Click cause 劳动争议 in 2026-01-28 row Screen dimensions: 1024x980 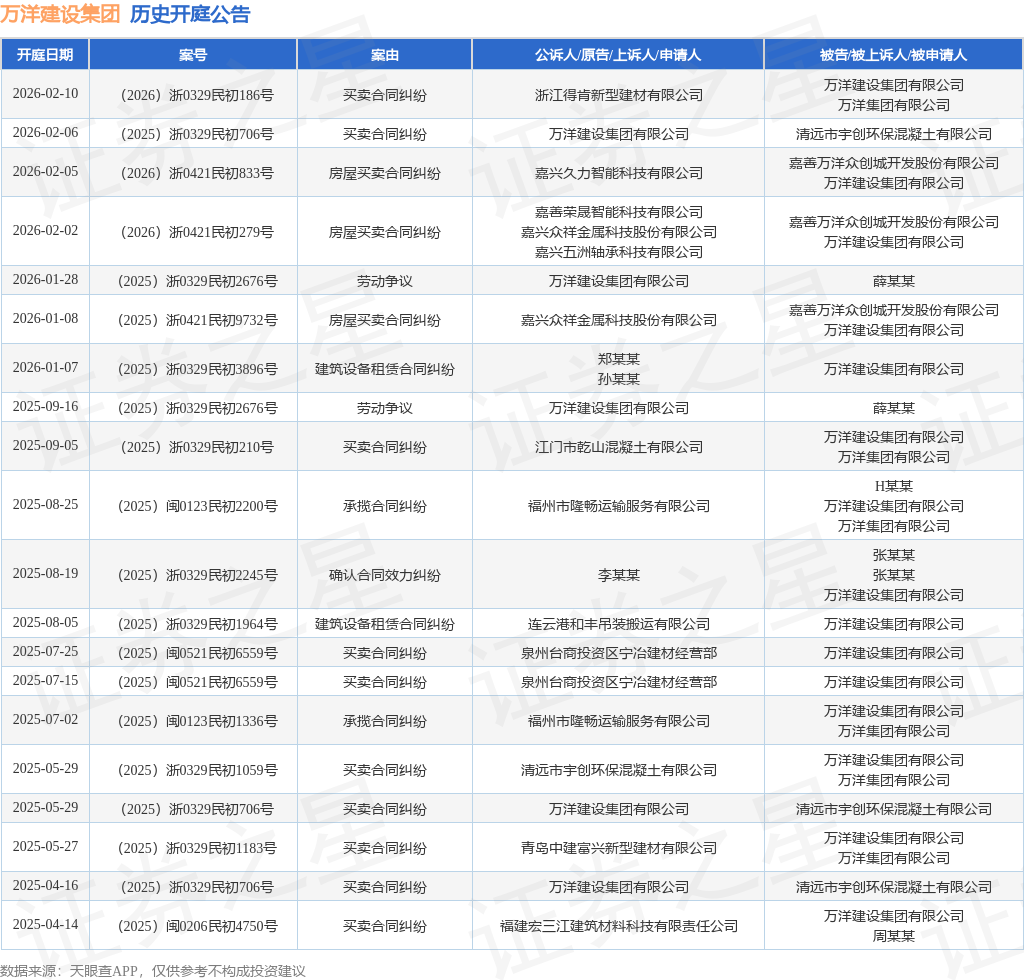pyautogui.click(x=385, y=281)
